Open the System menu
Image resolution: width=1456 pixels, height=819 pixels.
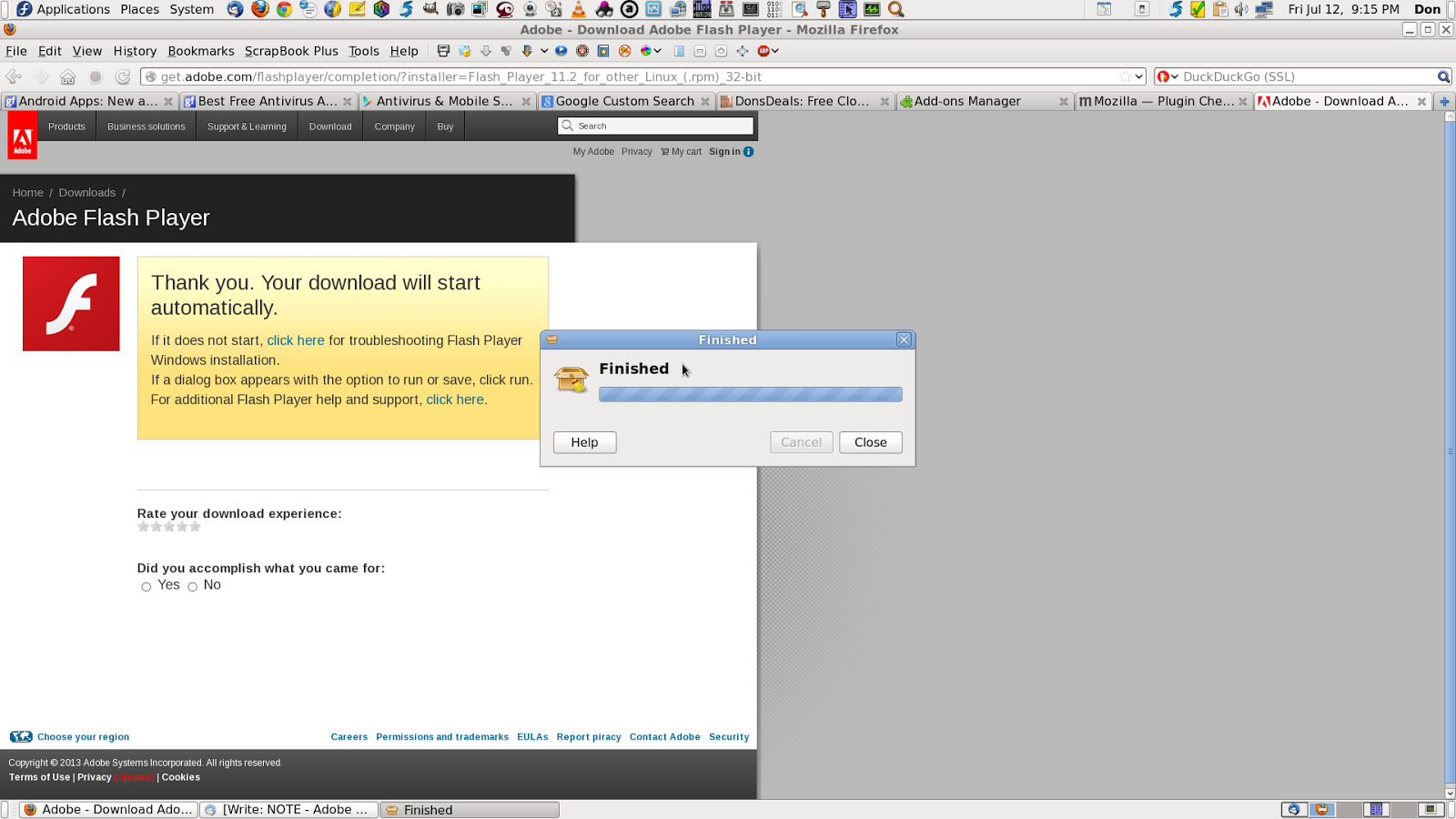click(x=192, y=9)
